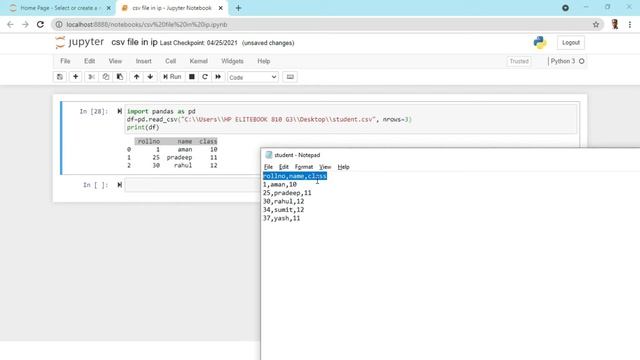The image size is (640, 360).
Task: Click the localhost address bar
Action: (x=327, y=24)
